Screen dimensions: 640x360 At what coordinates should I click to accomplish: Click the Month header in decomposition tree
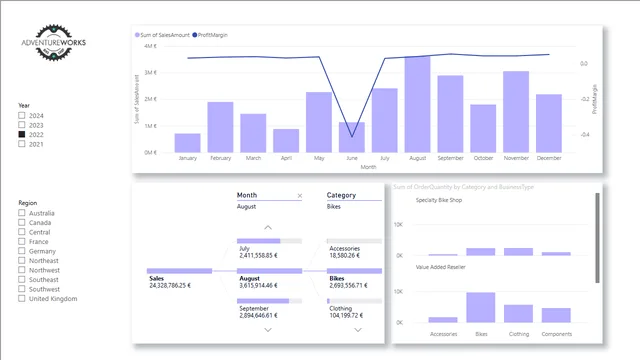(x=247, y=195)
